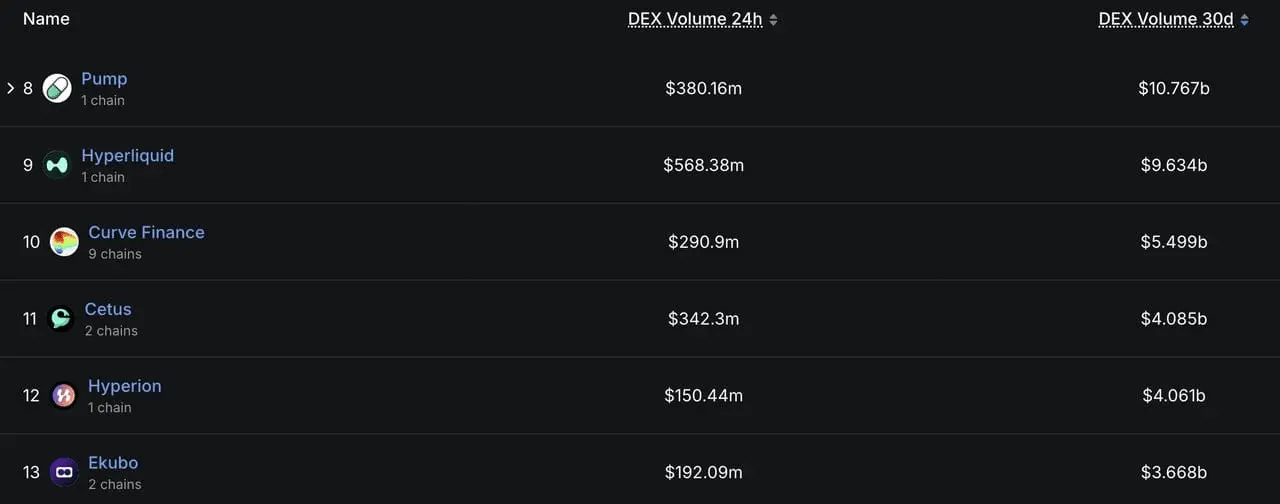Image resolution: width=1280 pixels, height=504 pixels.
Task: Click the Name column header
Action: point(46,19)
